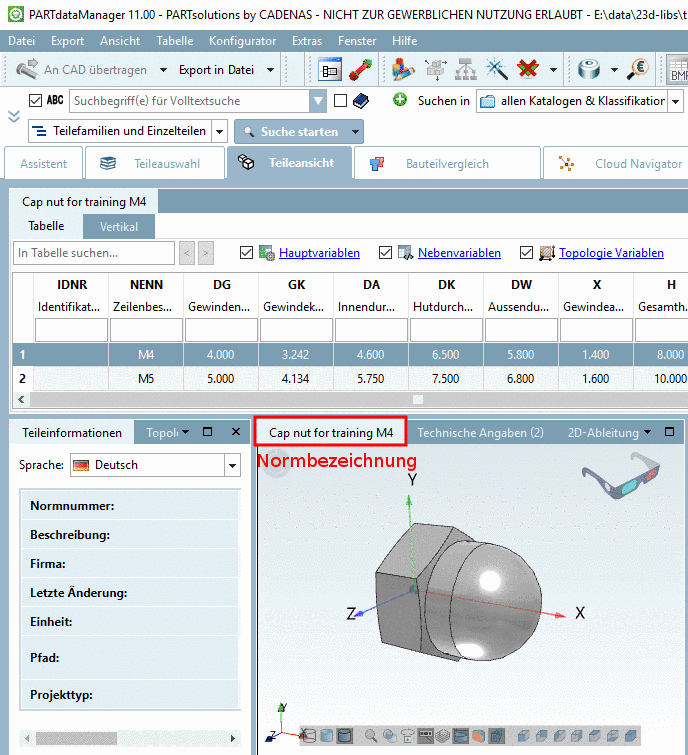
Task: Open Teilefamilien und Einzelteilen dropdown
Action: point(220,131)
